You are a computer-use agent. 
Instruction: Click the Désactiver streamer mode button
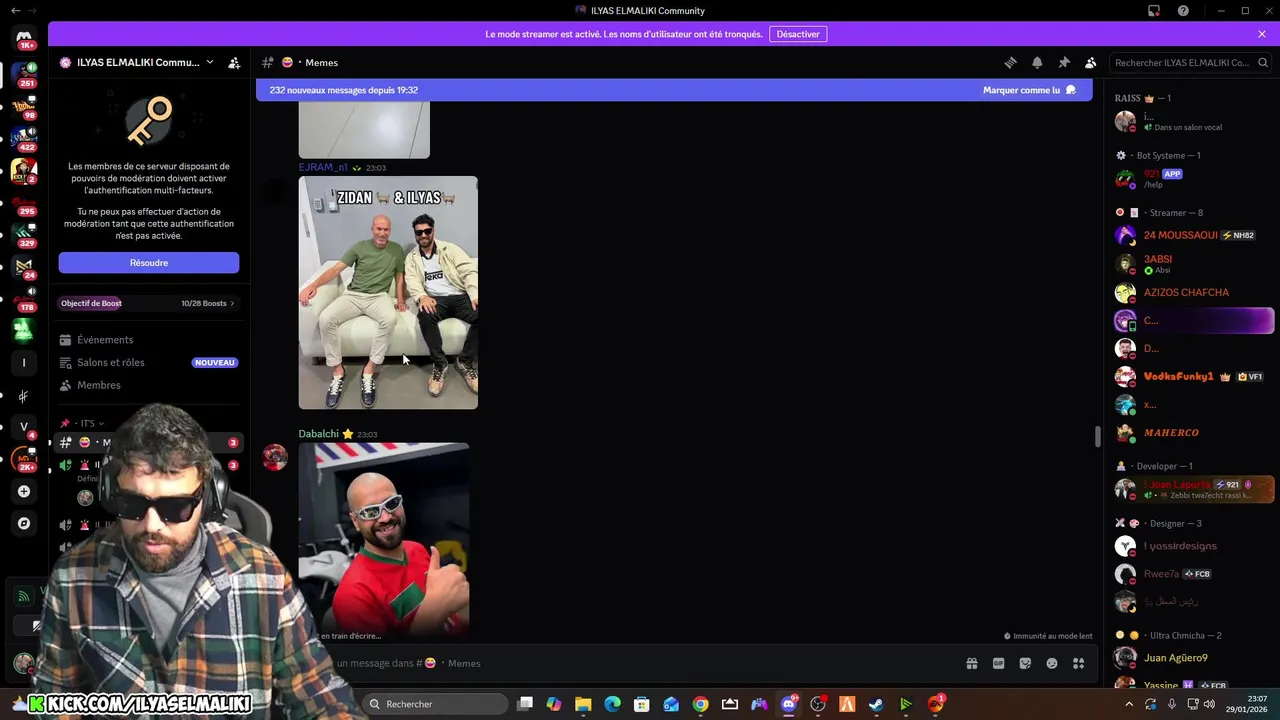coord(798,34)
